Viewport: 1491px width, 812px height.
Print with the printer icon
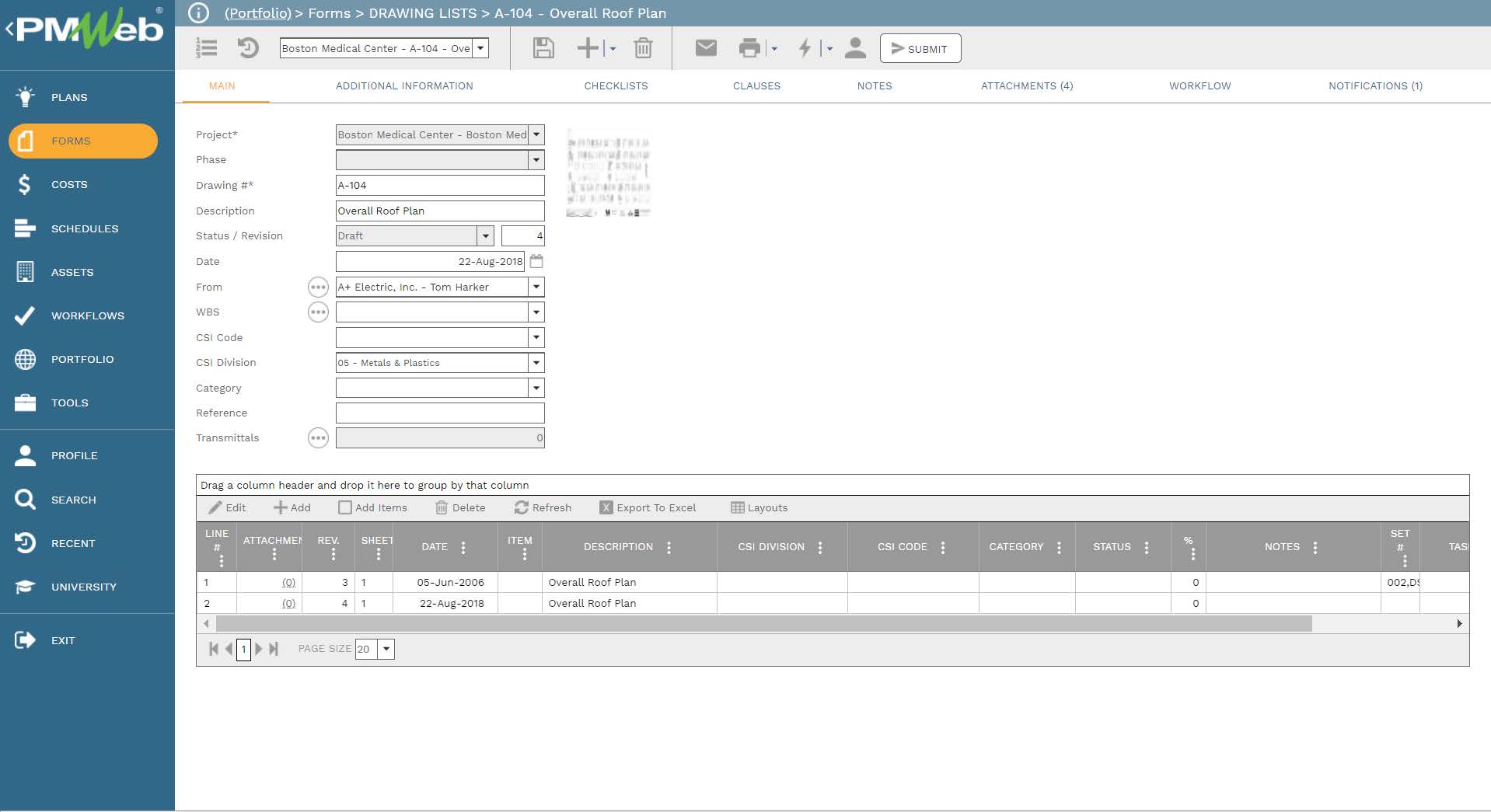coord(749,48)
